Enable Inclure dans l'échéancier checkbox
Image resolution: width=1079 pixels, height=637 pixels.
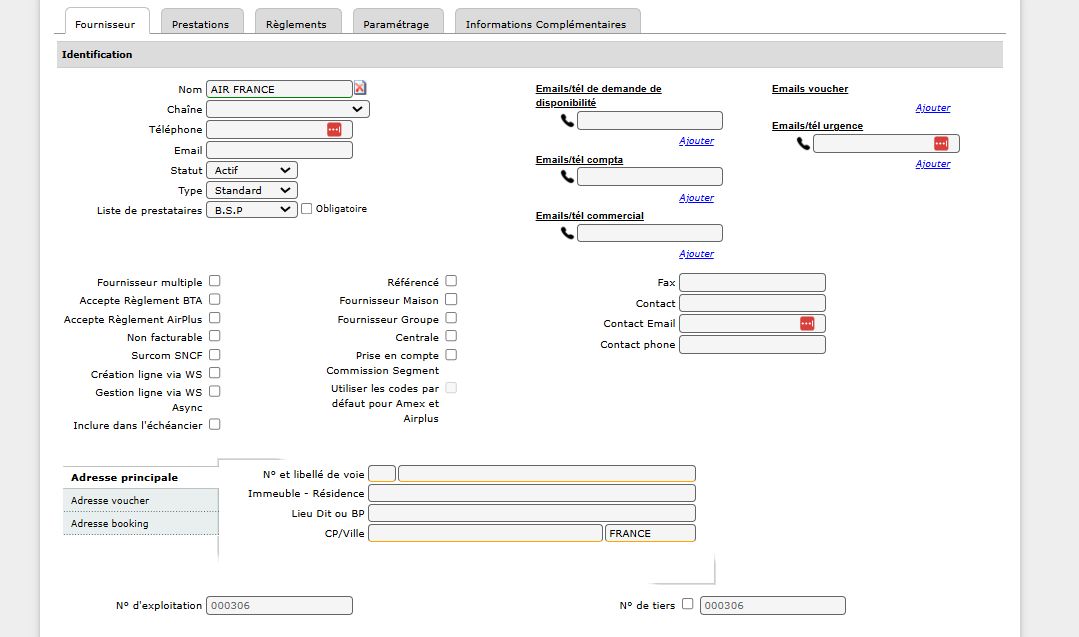pyautogui.click(x=215, y=424)
